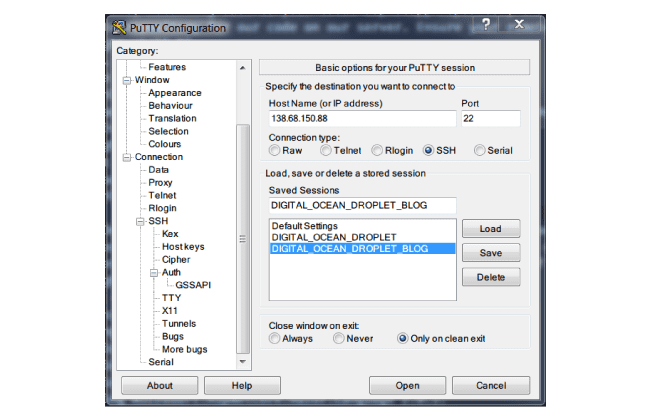Open the X11 settings

[x=170, y=311]
